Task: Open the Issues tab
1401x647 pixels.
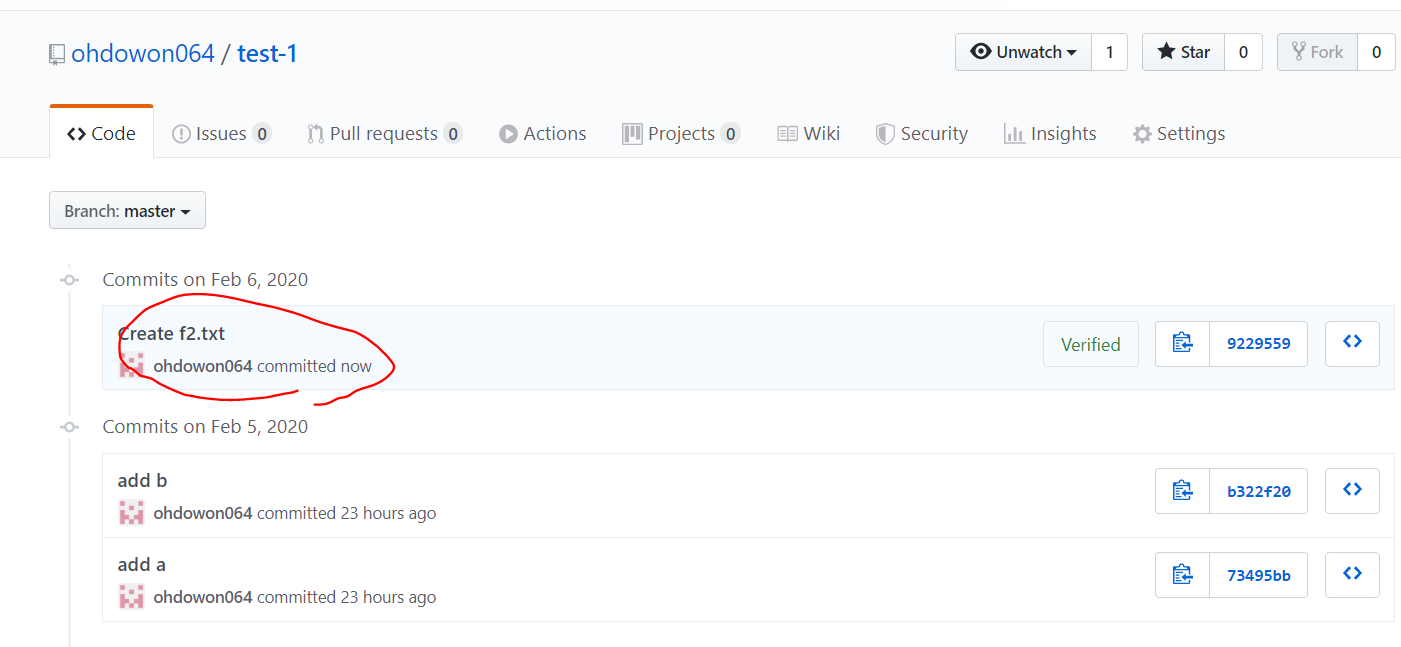Action: [222, 133]
